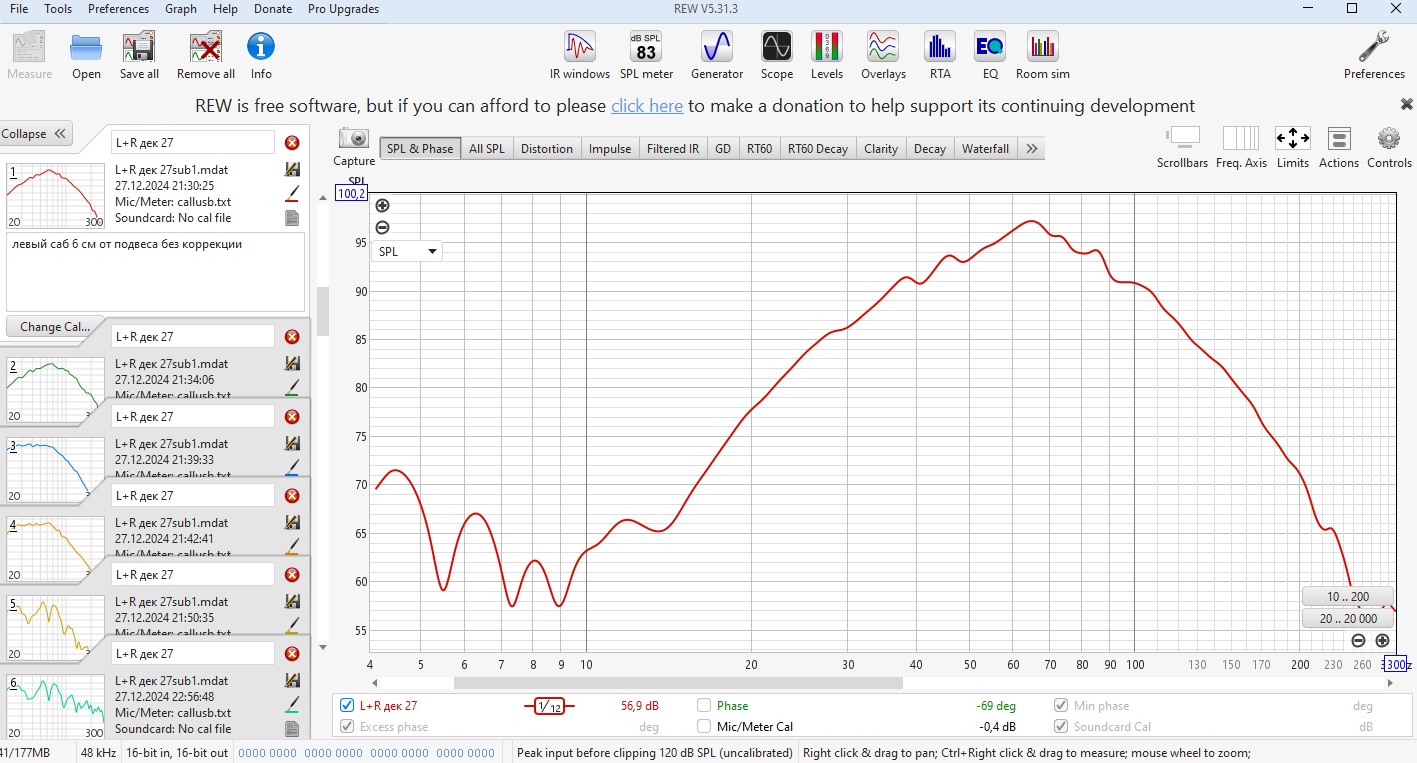Switch to the Waterfall tab

point(985,149)
